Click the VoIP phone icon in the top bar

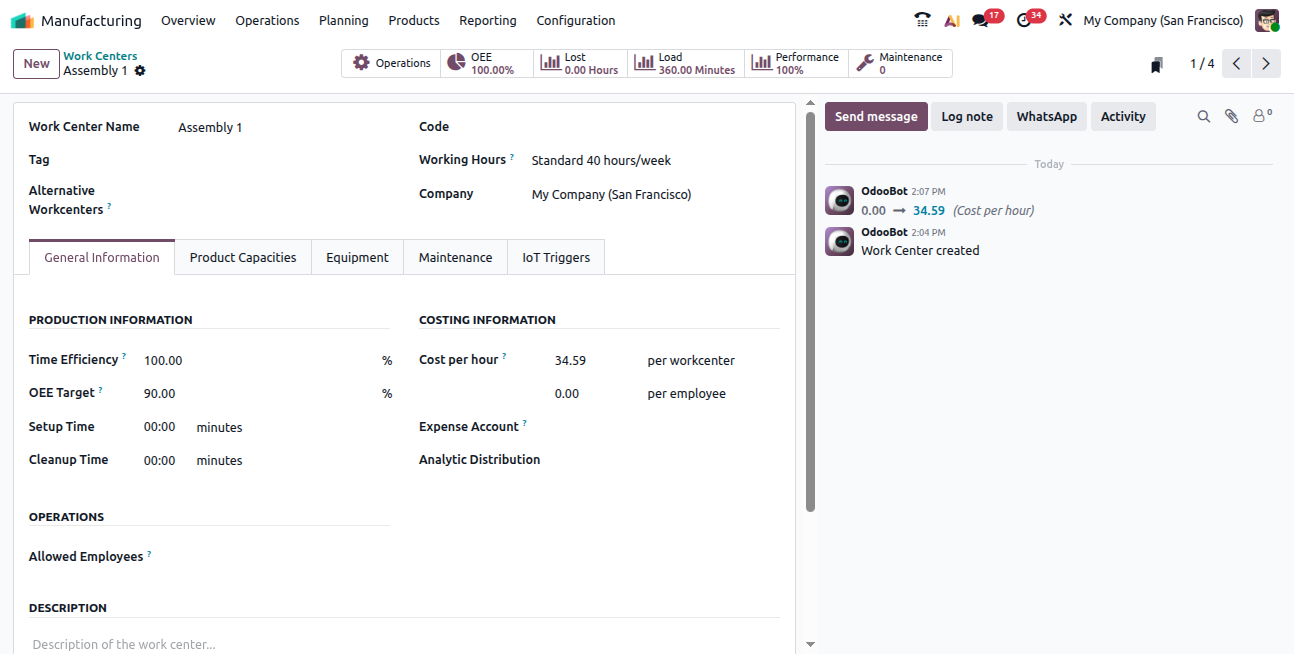pos(922,20)
